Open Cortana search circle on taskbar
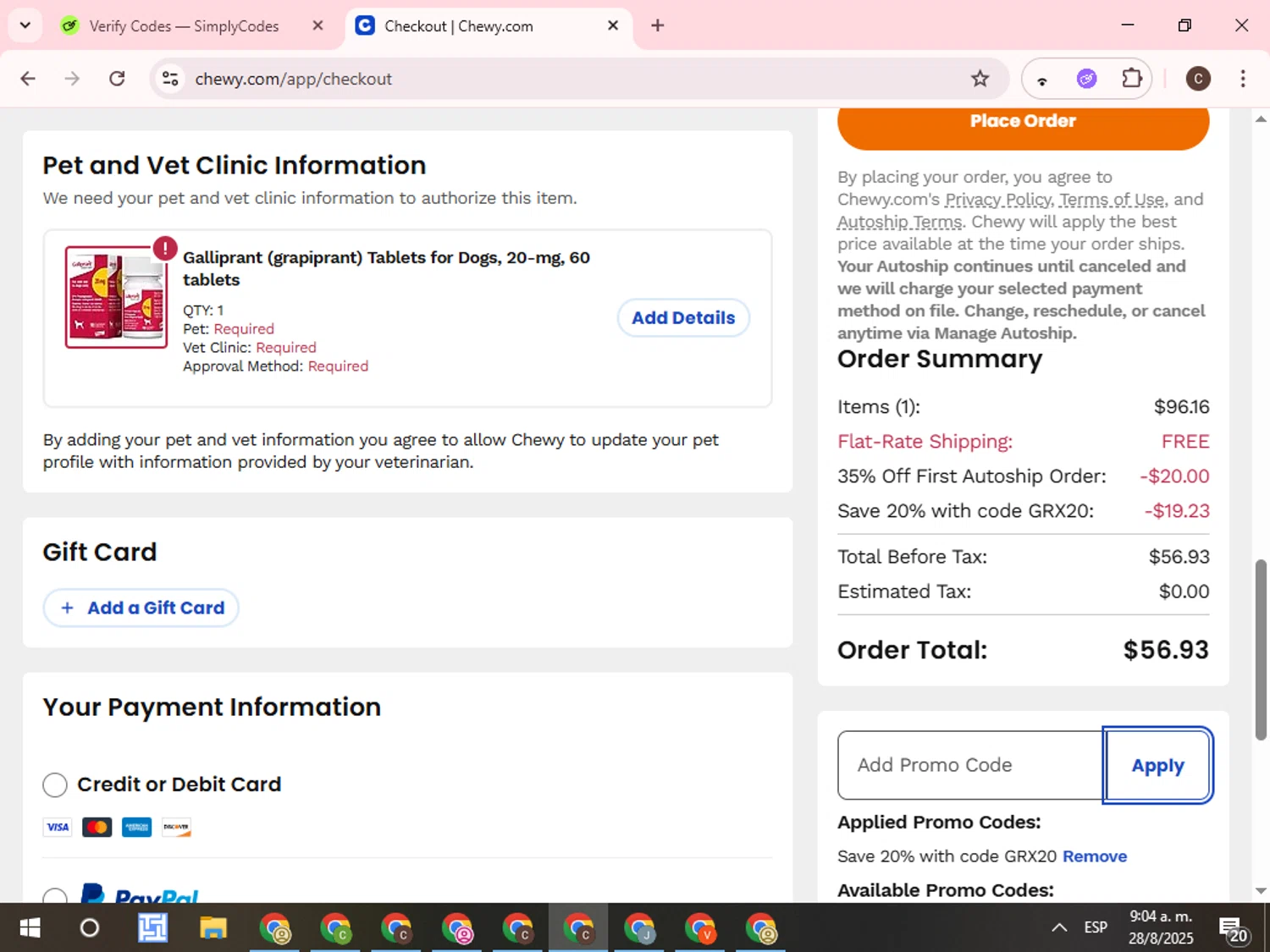This screenshot has width=1270, height=952. click(90, 928)
